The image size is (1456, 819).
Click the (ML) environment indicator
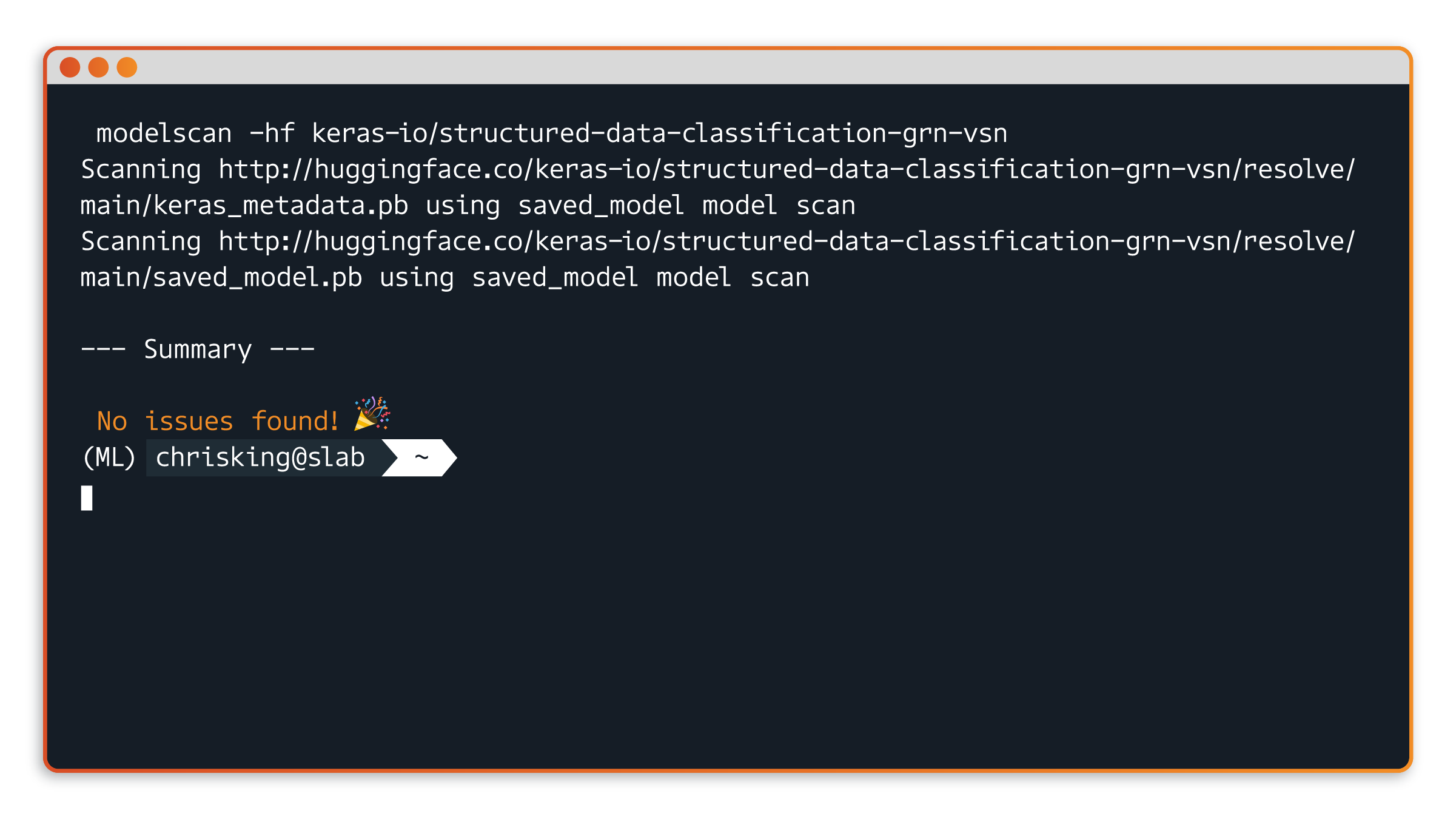point(109,457)
